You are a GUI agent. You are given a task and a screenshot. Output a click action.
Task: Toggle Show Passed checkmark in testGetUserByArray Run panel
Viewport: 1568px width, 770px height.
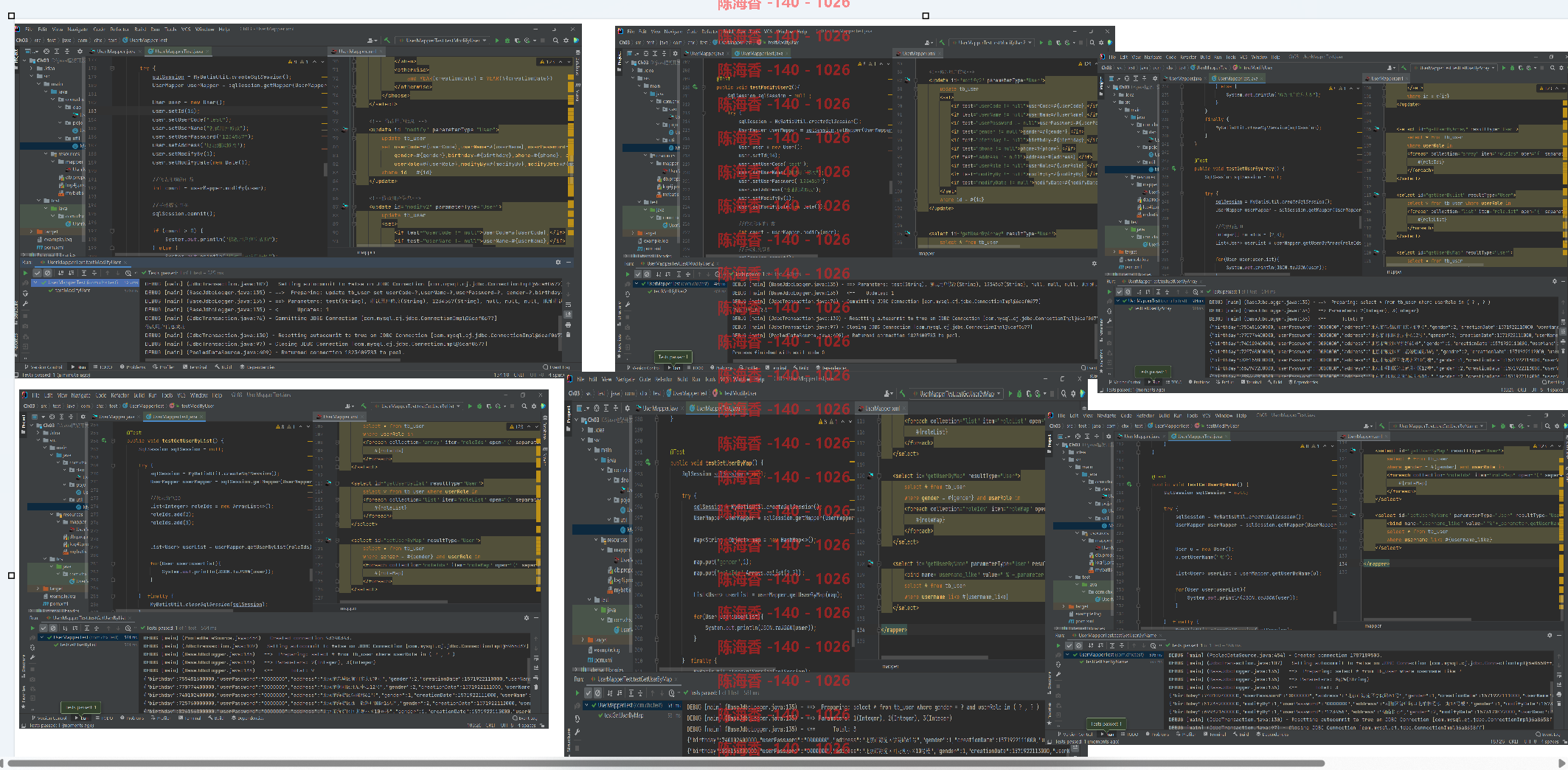click(1119, 292)
